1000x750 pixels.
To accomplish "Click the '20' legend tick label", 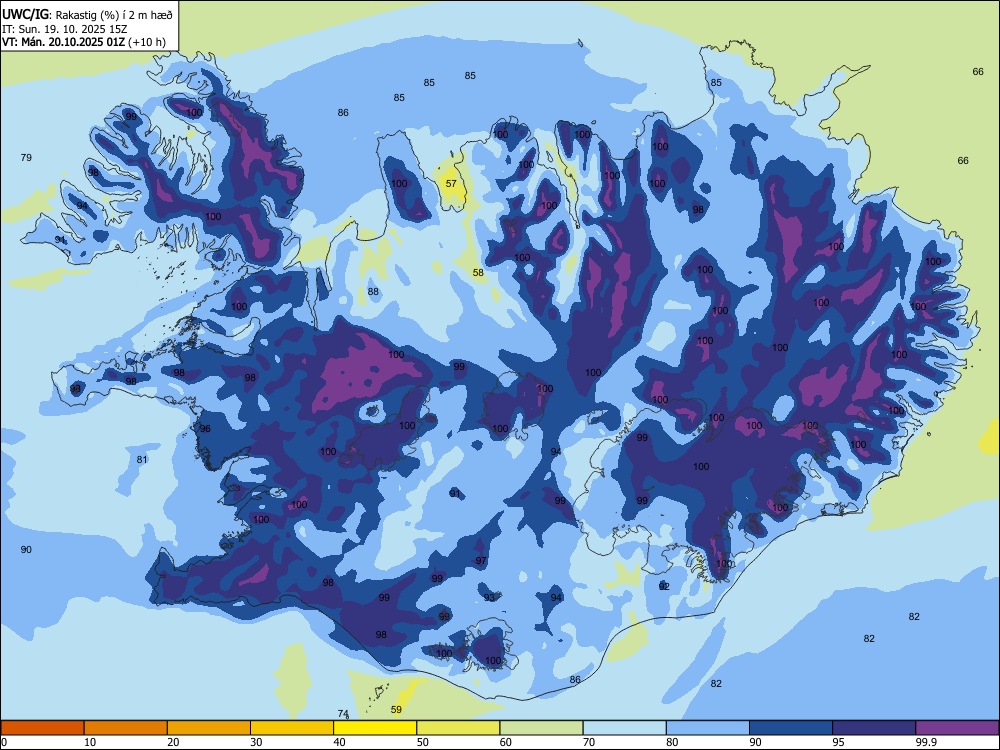I will pos(173,742).
